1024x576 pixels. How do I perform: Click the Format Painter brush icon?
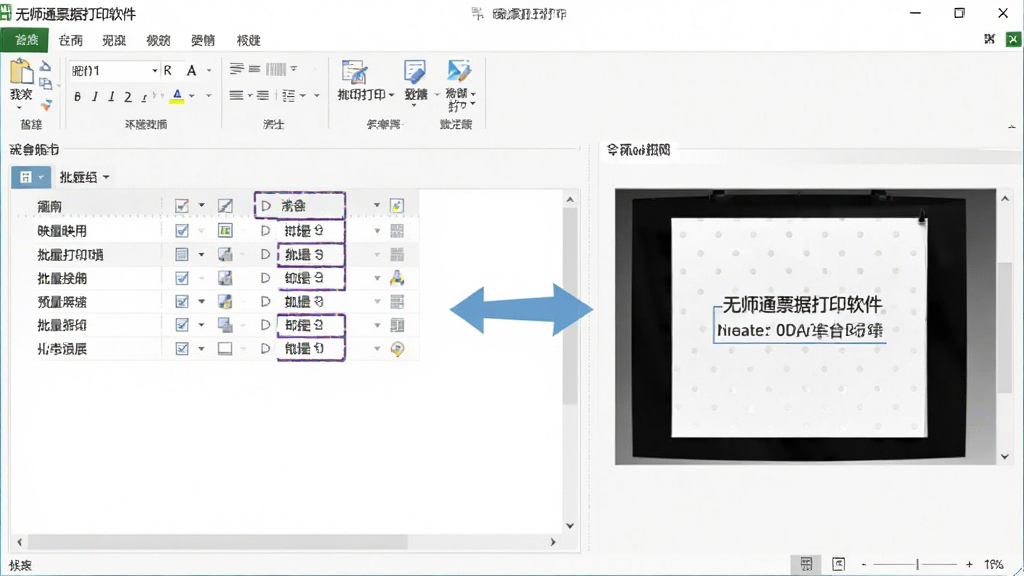(46, 104)
